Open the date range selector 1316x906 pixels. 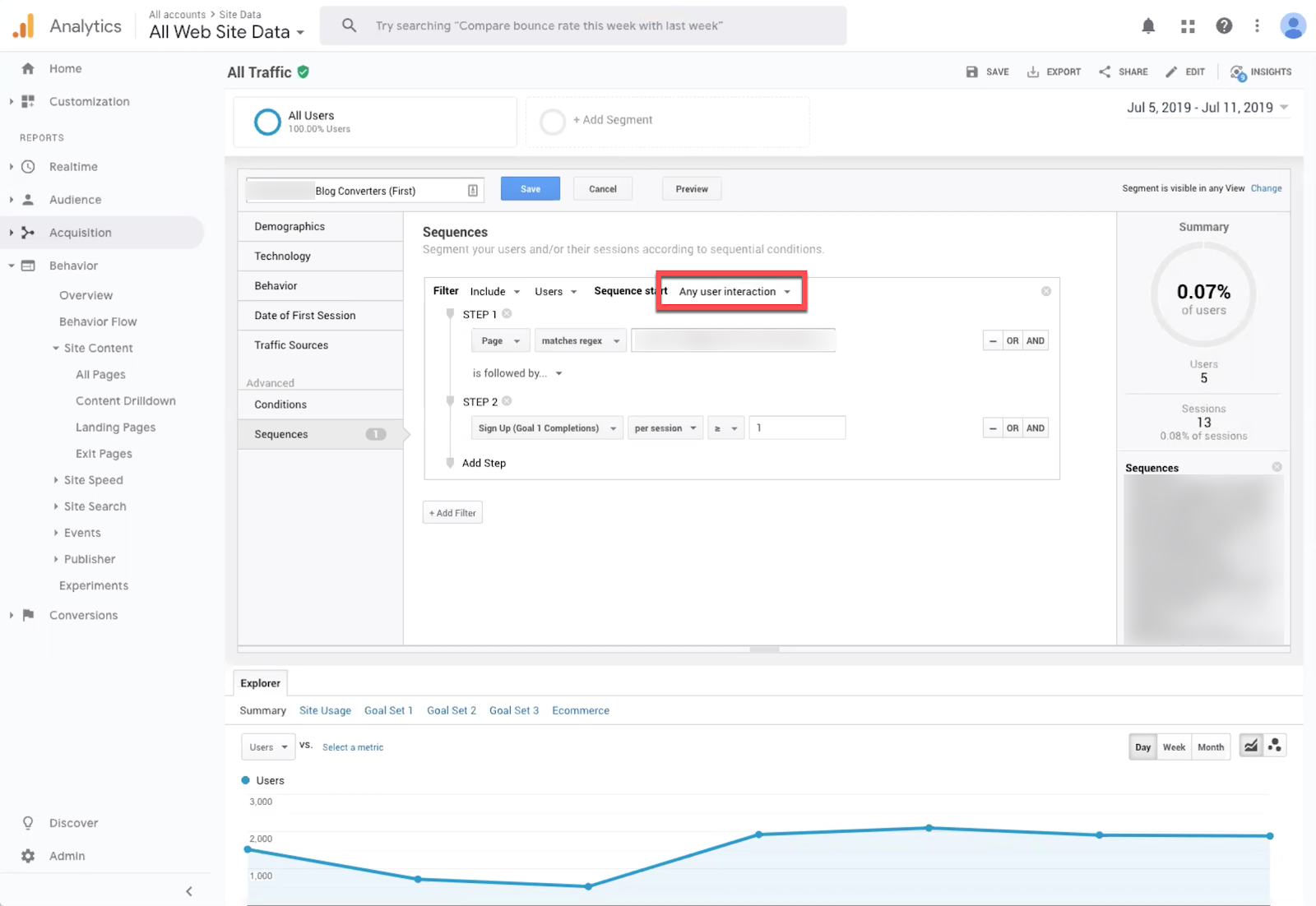1206,107
